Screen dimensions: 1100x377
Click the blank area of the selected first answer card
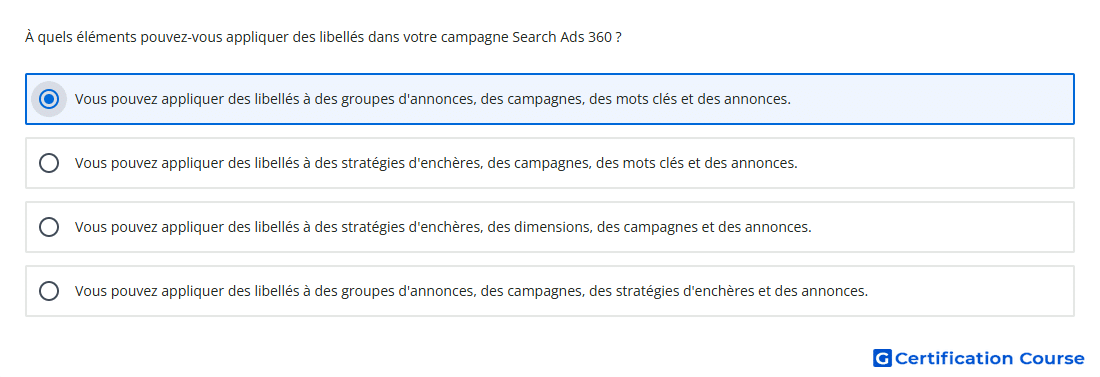click(933, 99)
